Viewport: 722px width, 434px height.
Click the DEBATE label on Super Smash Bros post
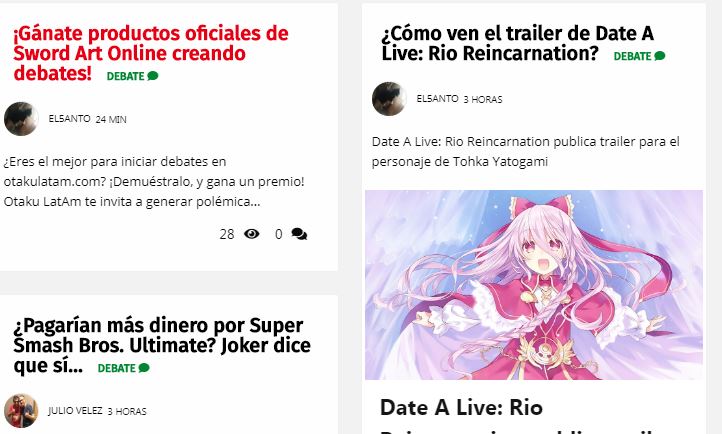coord(116,368)
